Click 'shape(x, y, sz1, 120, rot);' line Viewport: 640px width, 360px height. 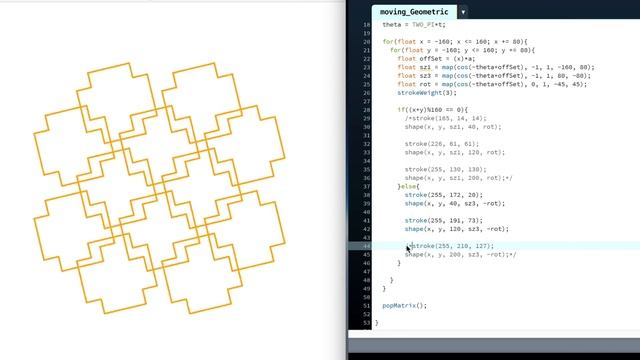[455, 152]
